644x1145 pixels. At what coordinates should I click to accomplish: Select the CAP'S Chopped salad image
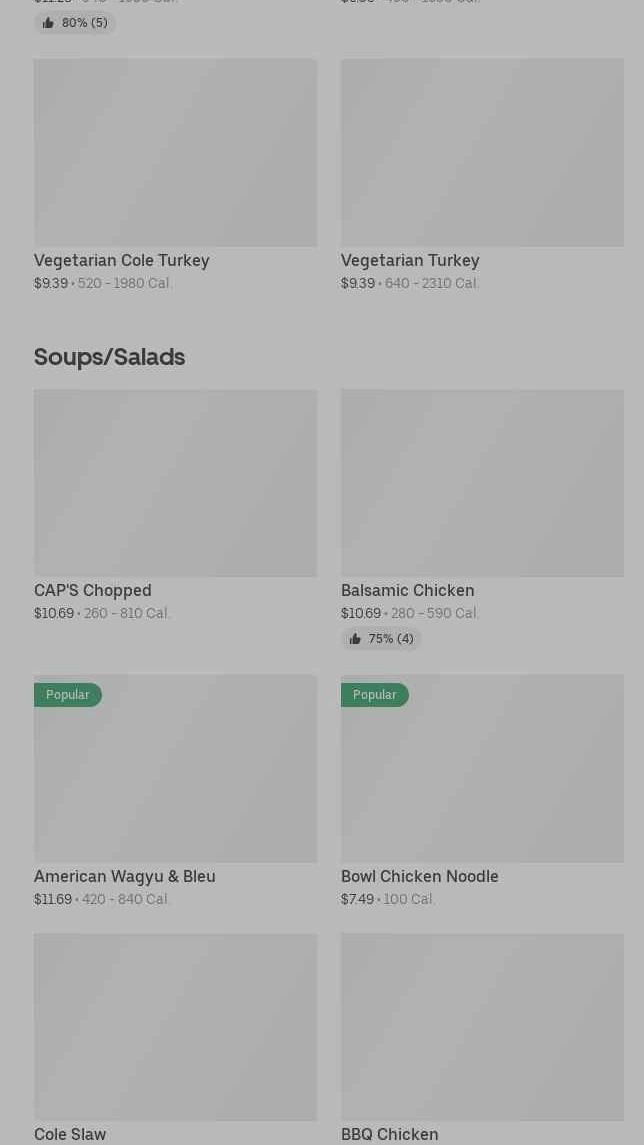(x=175, y=483)
